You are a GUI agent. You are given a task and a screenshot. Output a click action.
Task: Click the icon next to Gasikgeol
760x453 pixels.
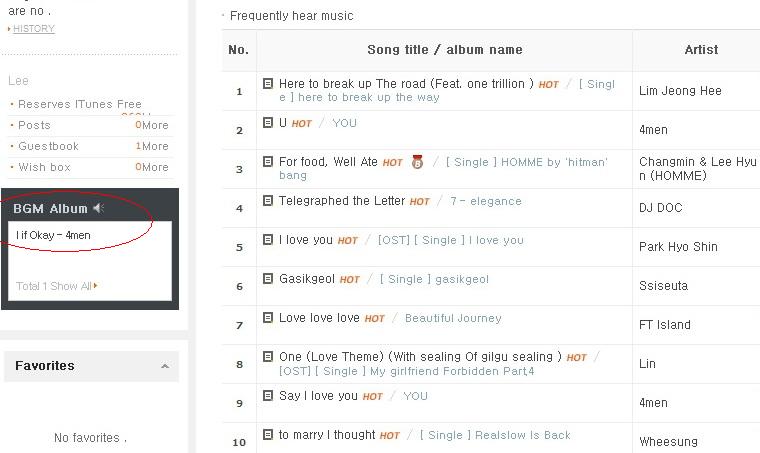[268, 279]
